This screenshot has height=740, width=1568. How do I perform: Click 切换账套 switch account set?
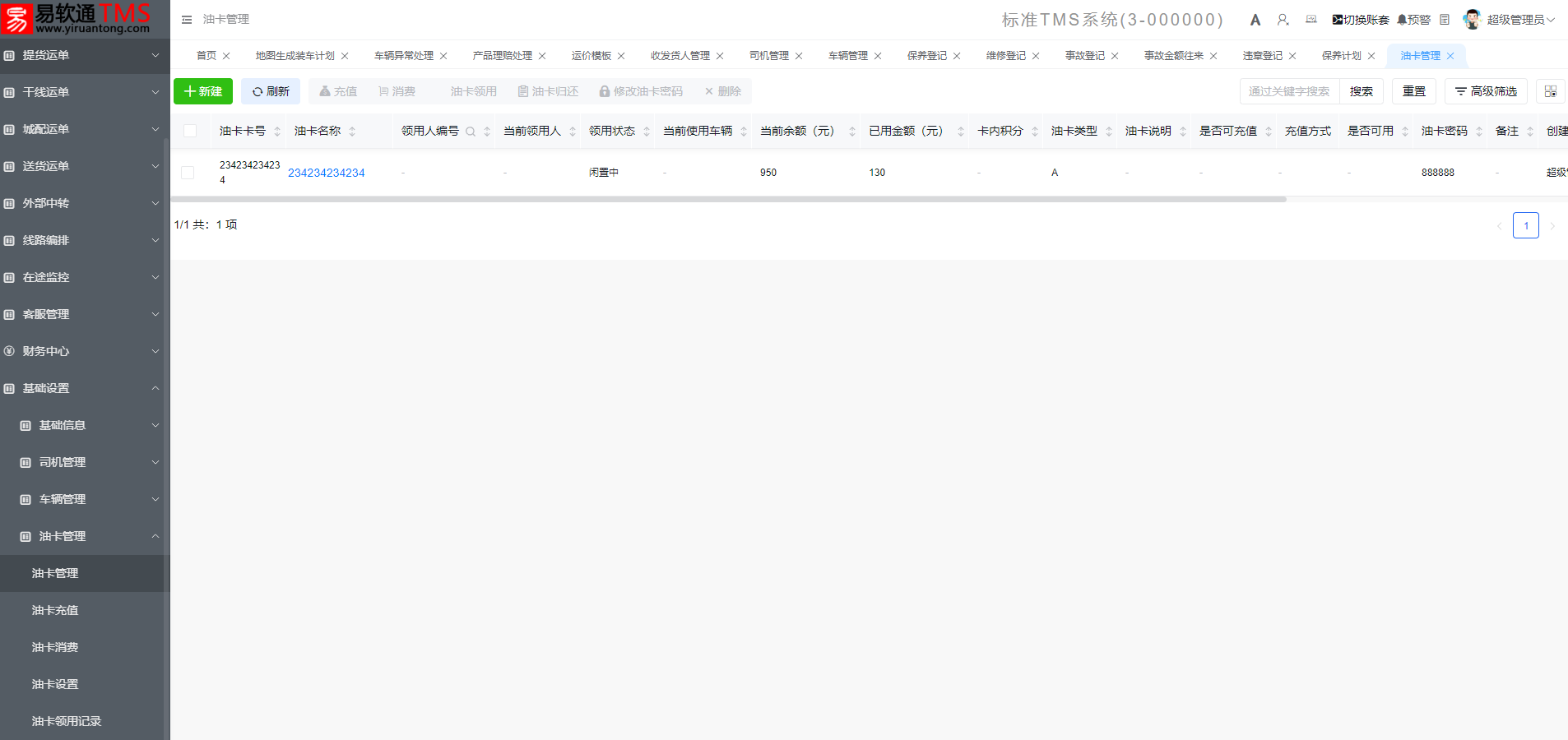(1361, 20)
